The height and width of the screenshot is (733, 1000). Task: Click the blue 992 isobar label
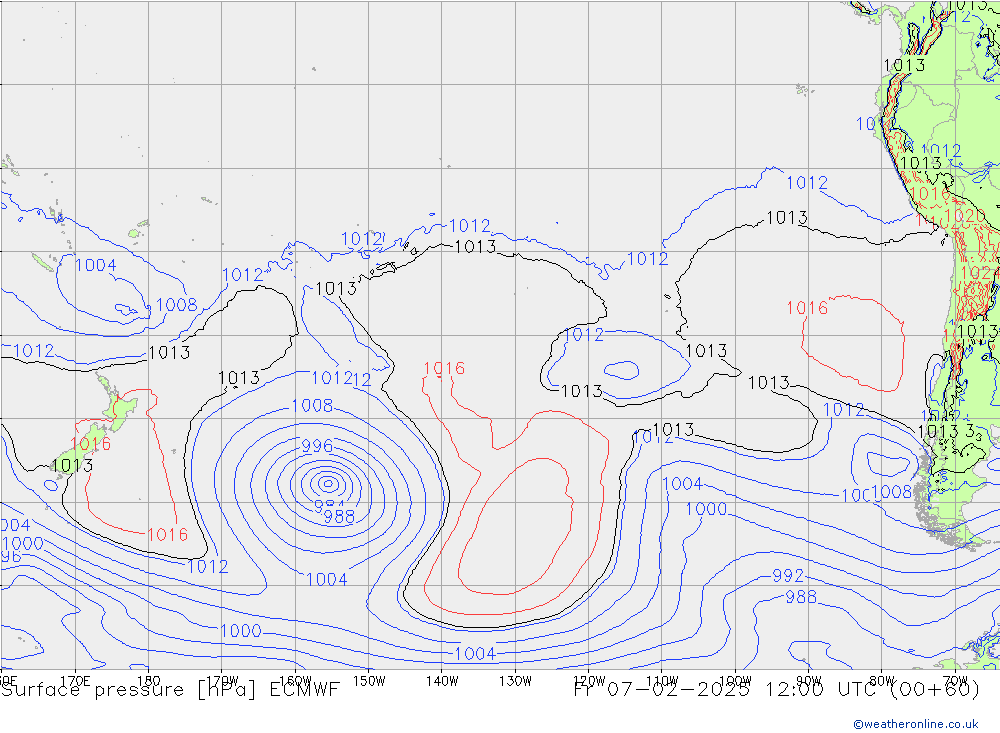pyautogui.click(x=788, y=575)
